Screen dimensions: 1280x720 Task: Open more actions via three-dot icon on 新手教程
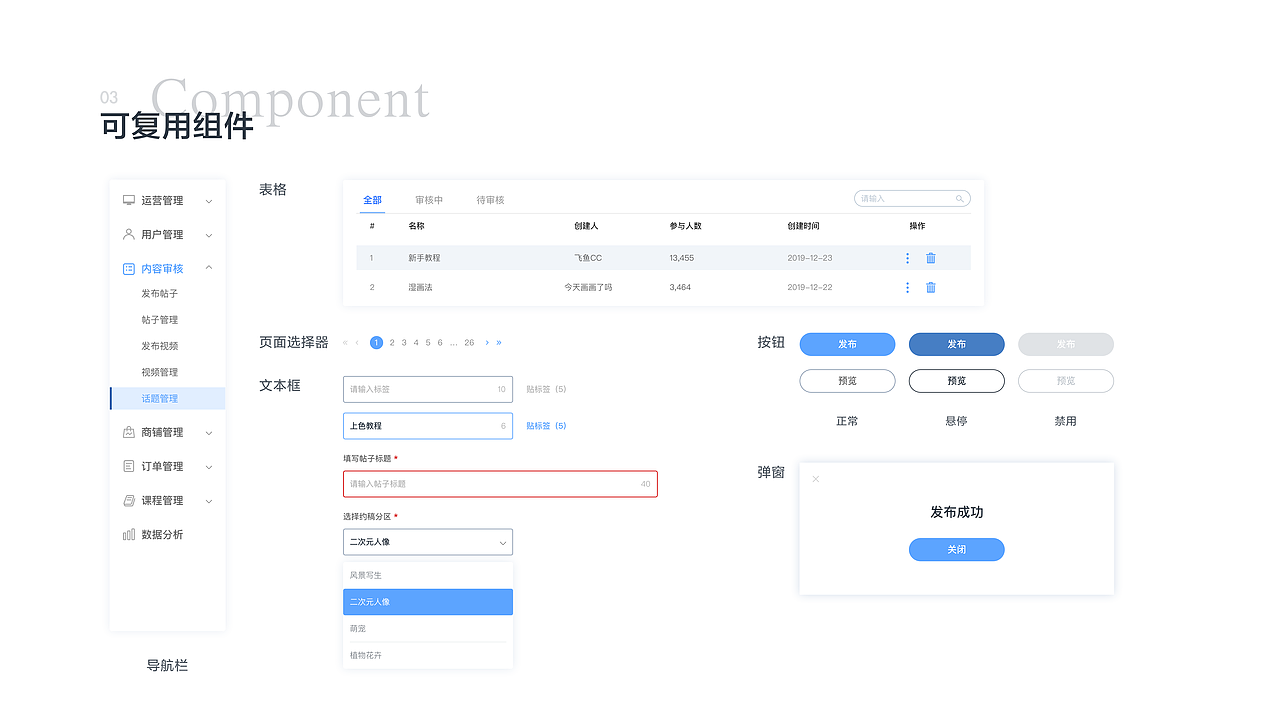907,257
